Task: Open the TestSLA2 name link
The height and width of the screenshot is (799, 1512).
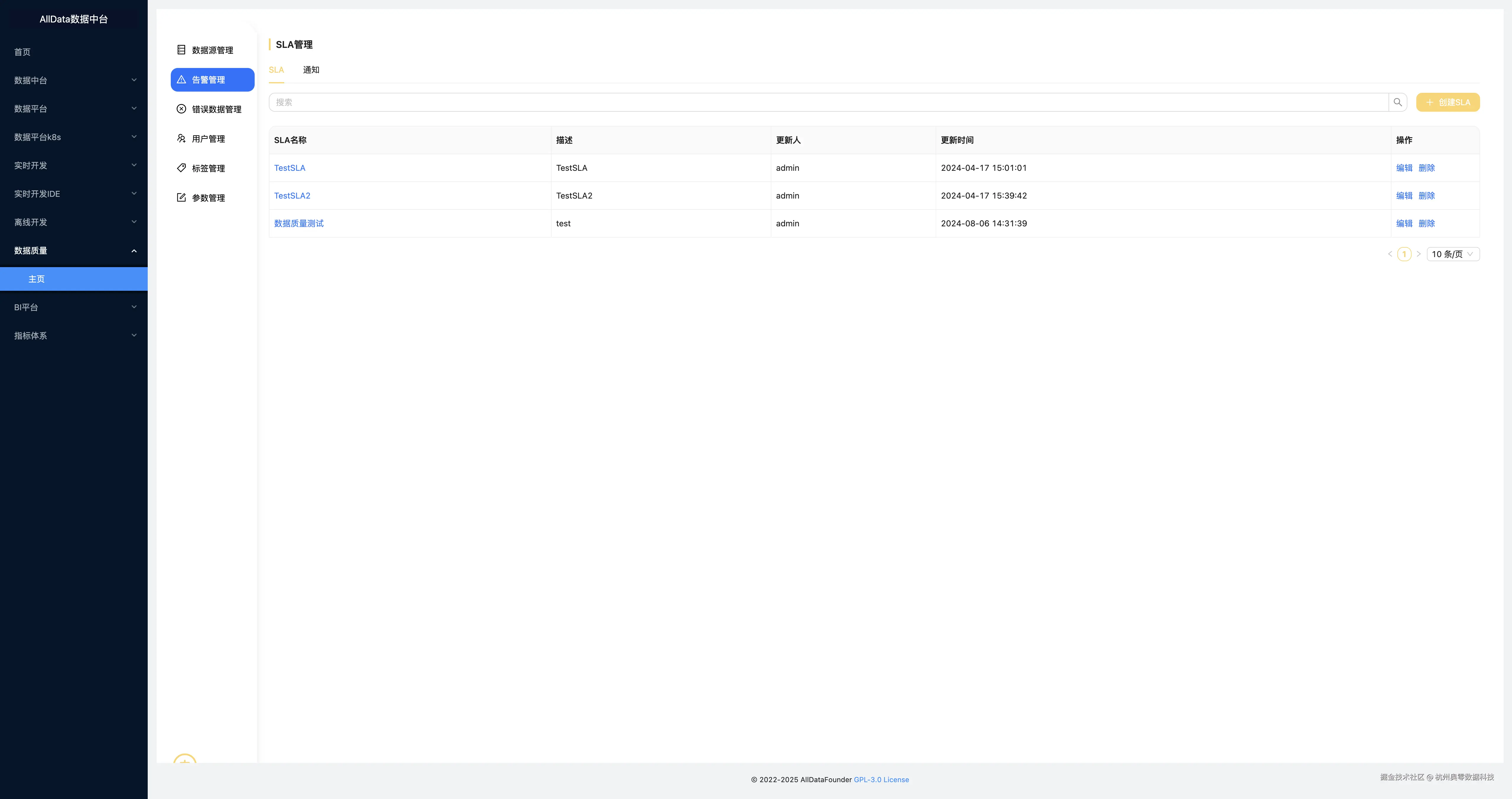Action: tap(292, 196)
